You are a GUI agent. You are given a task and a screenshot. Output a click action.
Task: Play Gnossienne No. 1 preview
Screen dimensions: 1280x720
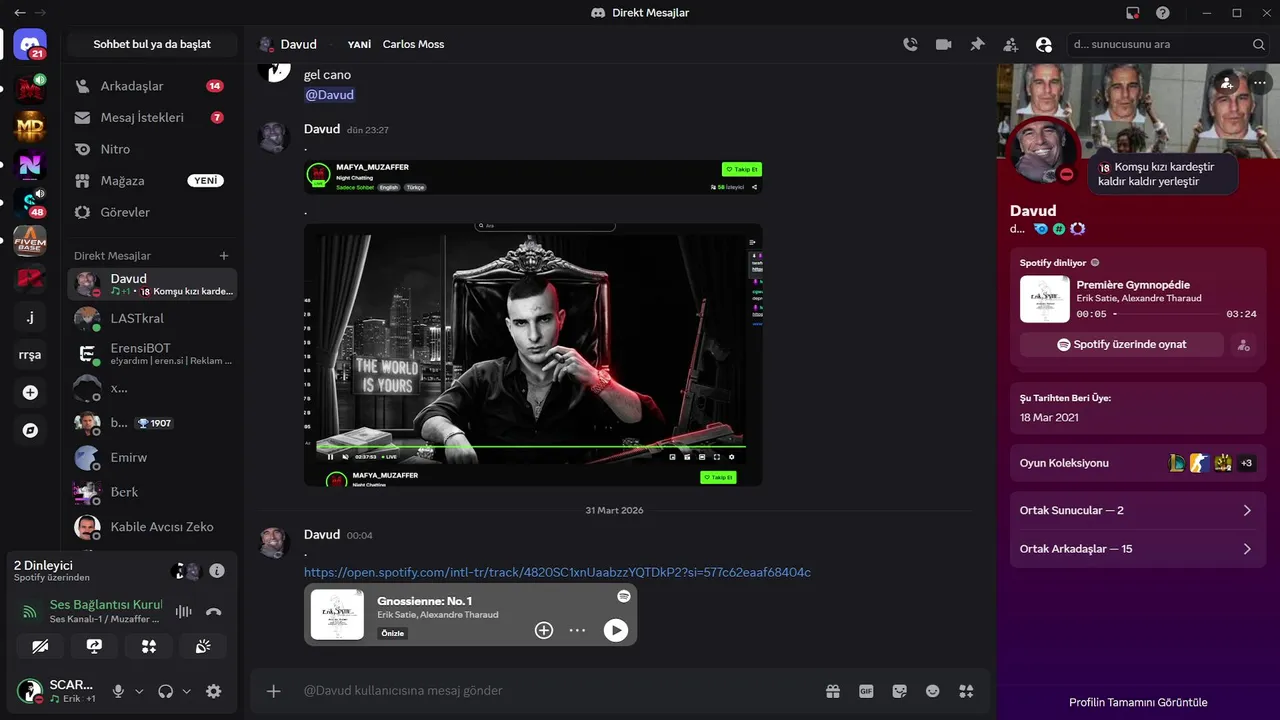616,630
